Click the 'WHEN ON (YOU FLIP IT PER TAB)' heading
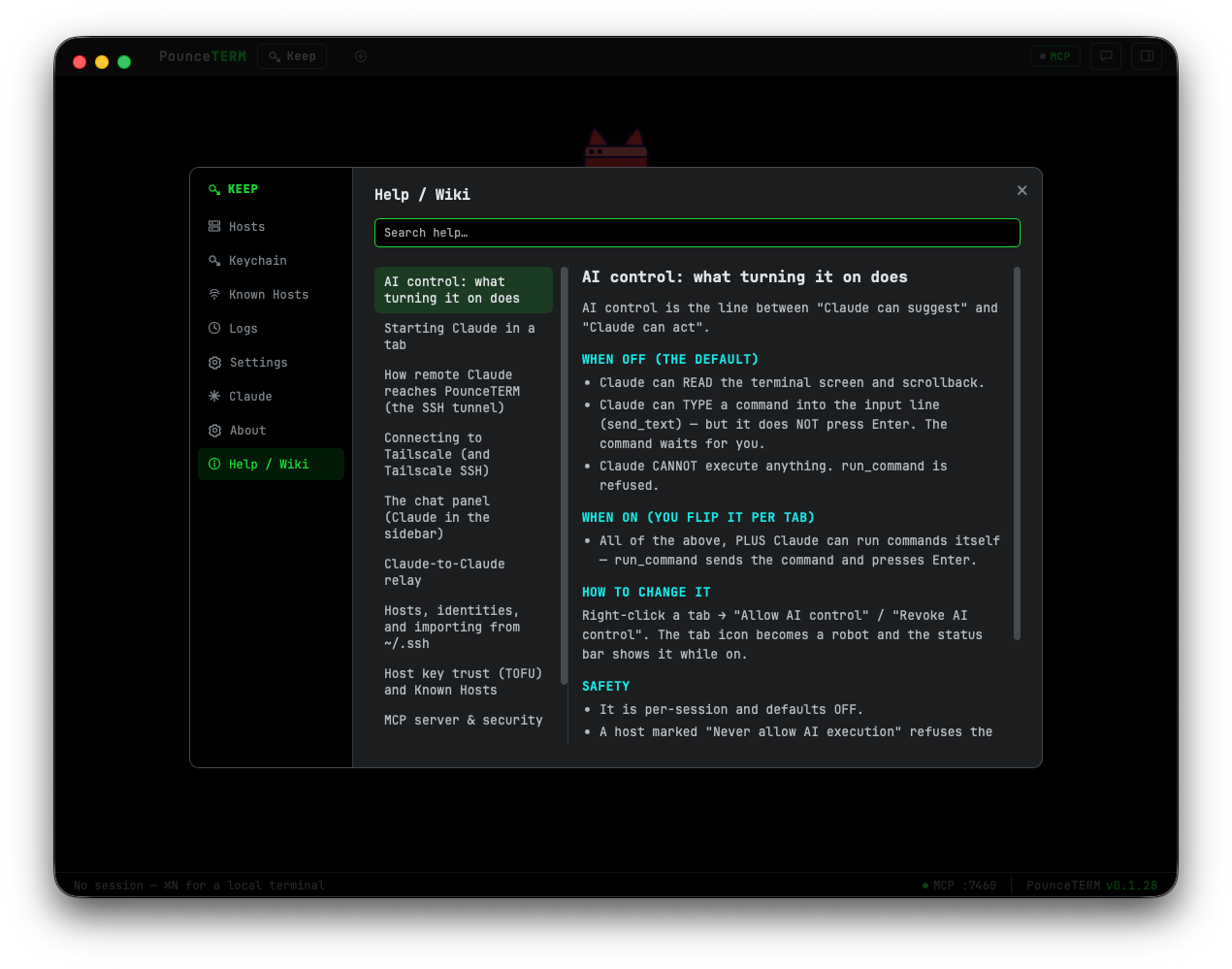 click(698, 517)
